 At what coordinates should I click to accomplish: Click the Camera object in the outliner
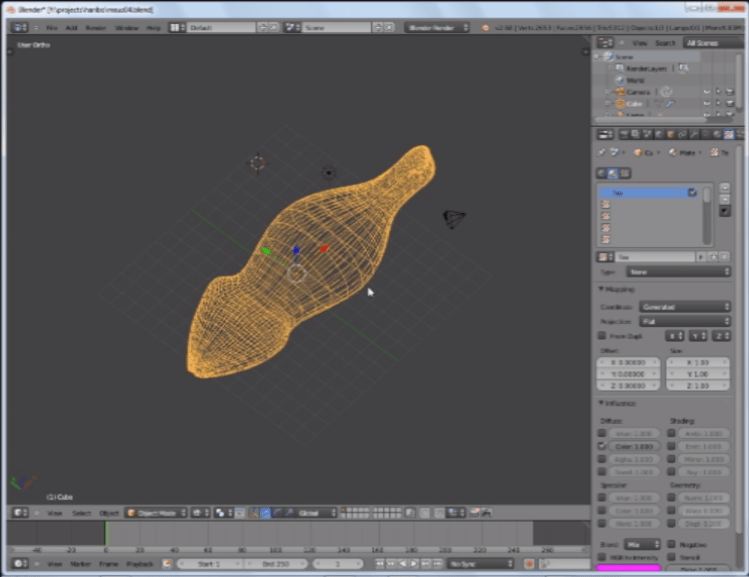(x=638, y=91)
